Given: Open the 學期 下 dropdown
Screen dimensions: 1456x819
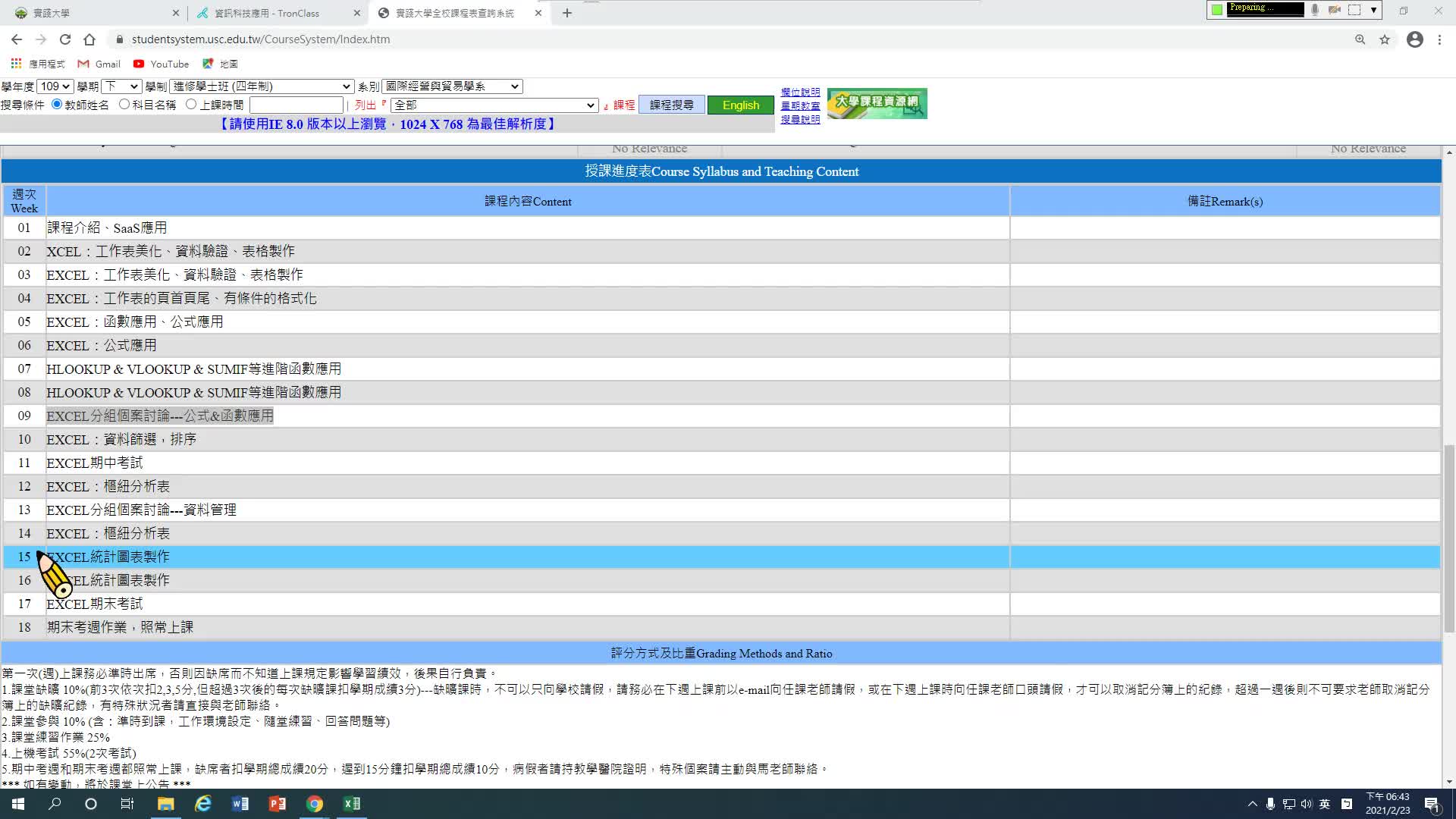Looking at the screenshot, I should (121, 86).
